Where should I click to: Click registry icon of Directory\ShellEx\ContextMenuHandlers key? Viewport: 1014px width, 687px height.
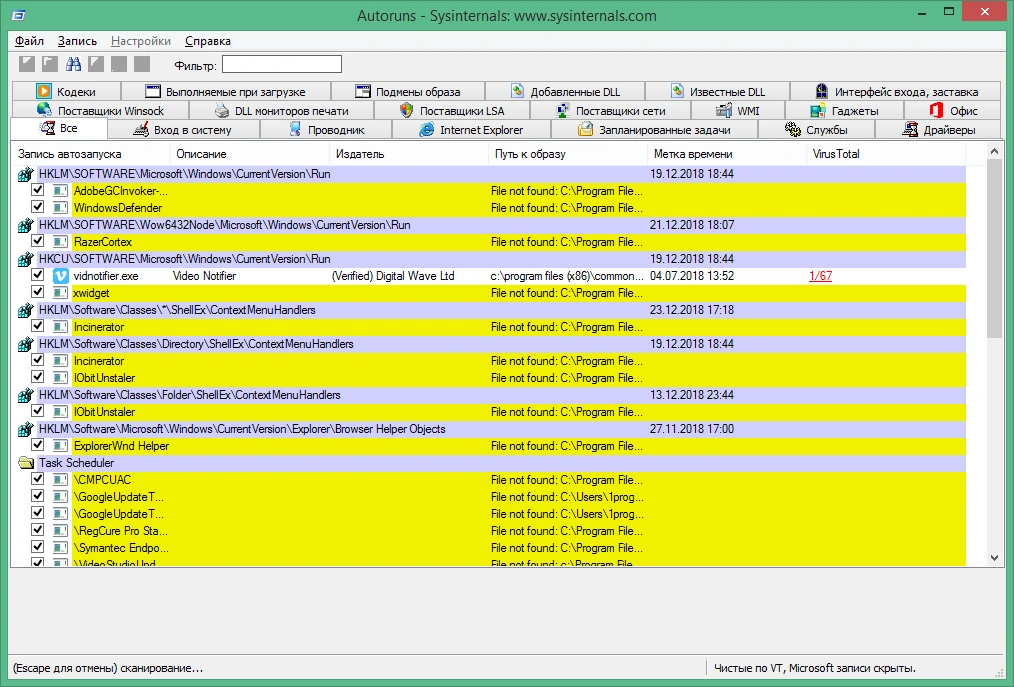coord(25,344)
